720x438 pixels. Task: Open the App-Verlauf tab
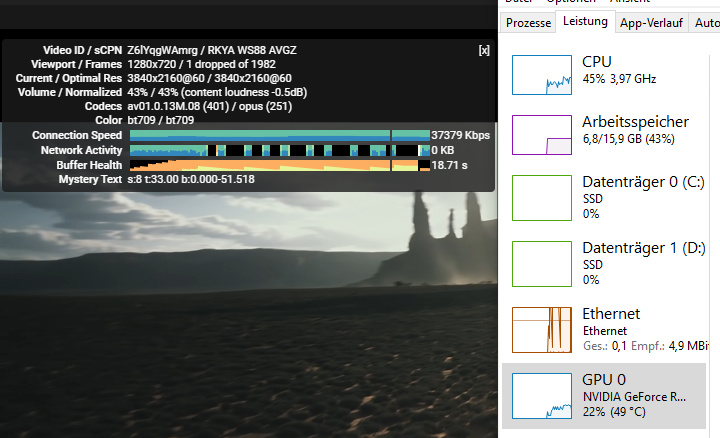click(651, 22)
